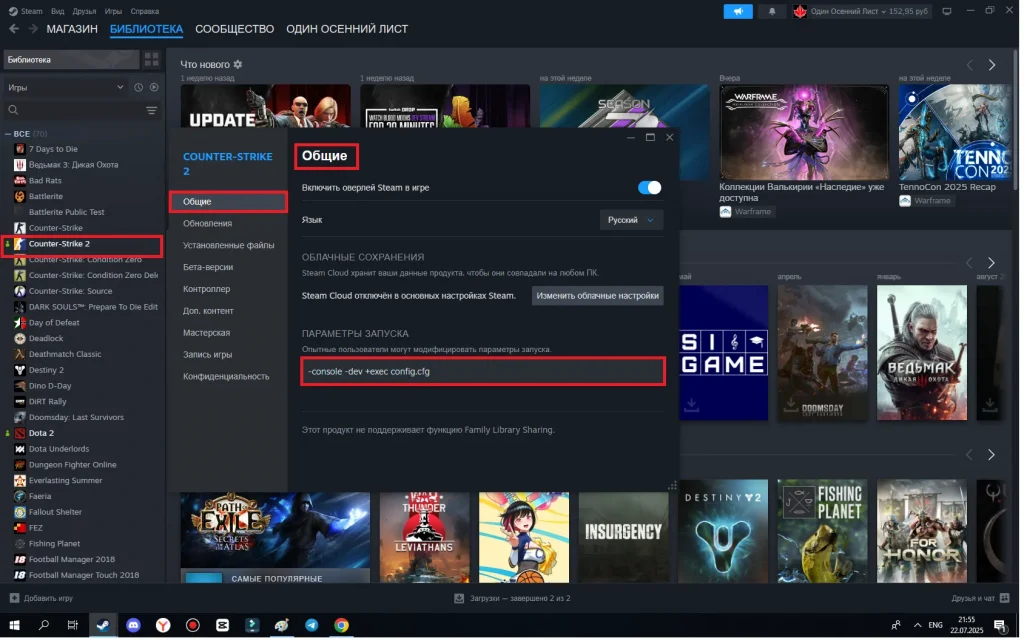Viewport: 1024px width, 641px height.
Task: Open the Вид menu
Action: 57,11
